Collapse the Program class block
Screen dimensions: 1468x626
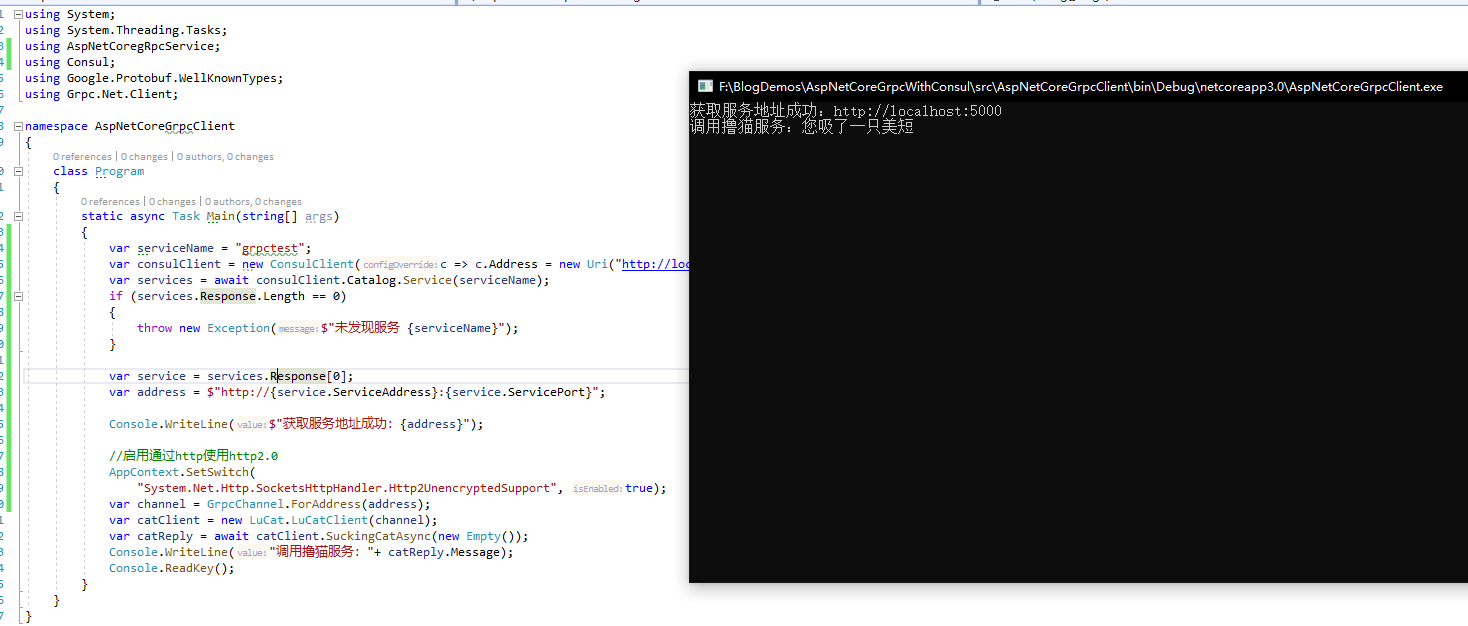(18, 171)
